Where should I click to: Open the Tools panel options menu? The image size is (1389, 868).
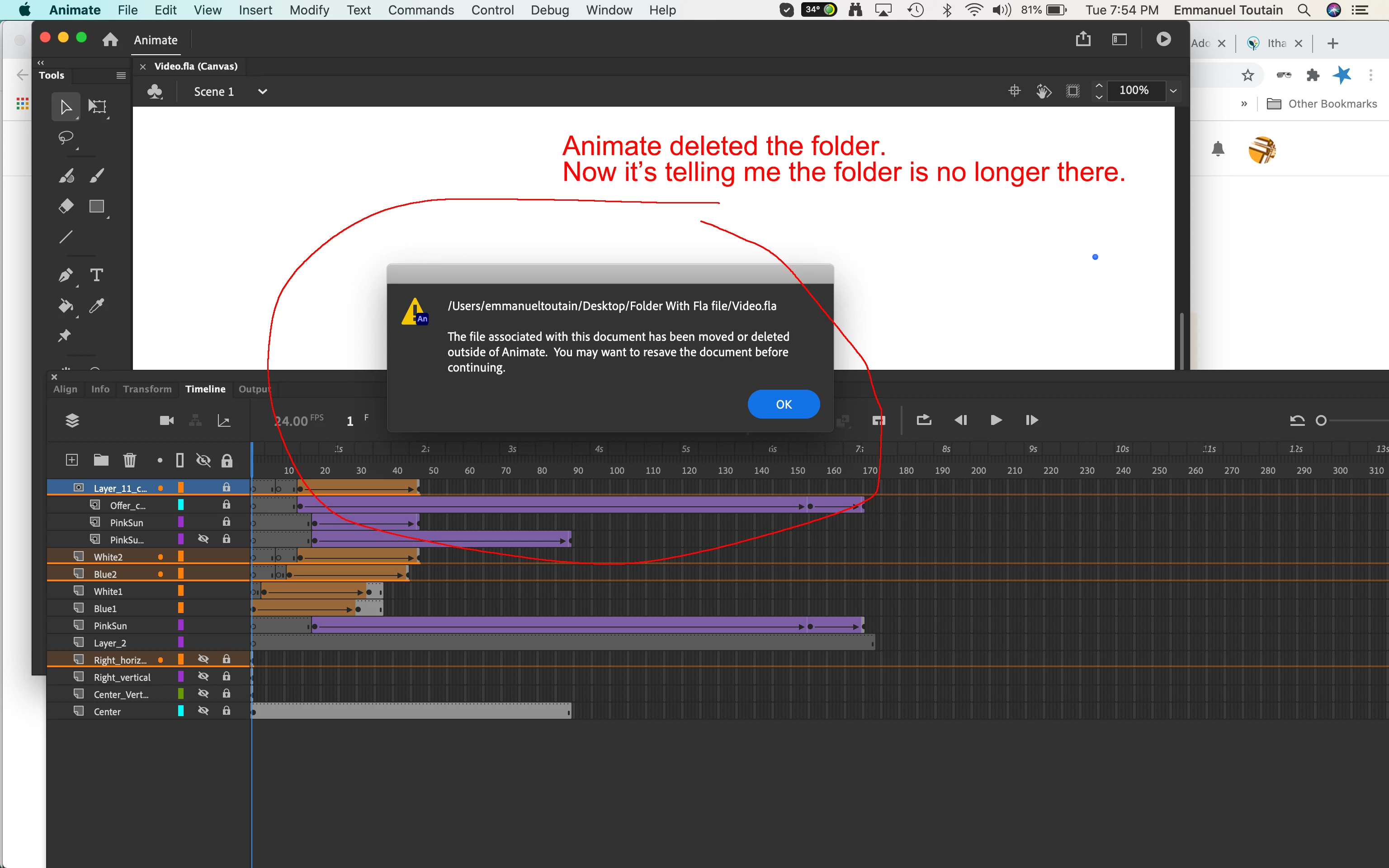pos(121,75)
